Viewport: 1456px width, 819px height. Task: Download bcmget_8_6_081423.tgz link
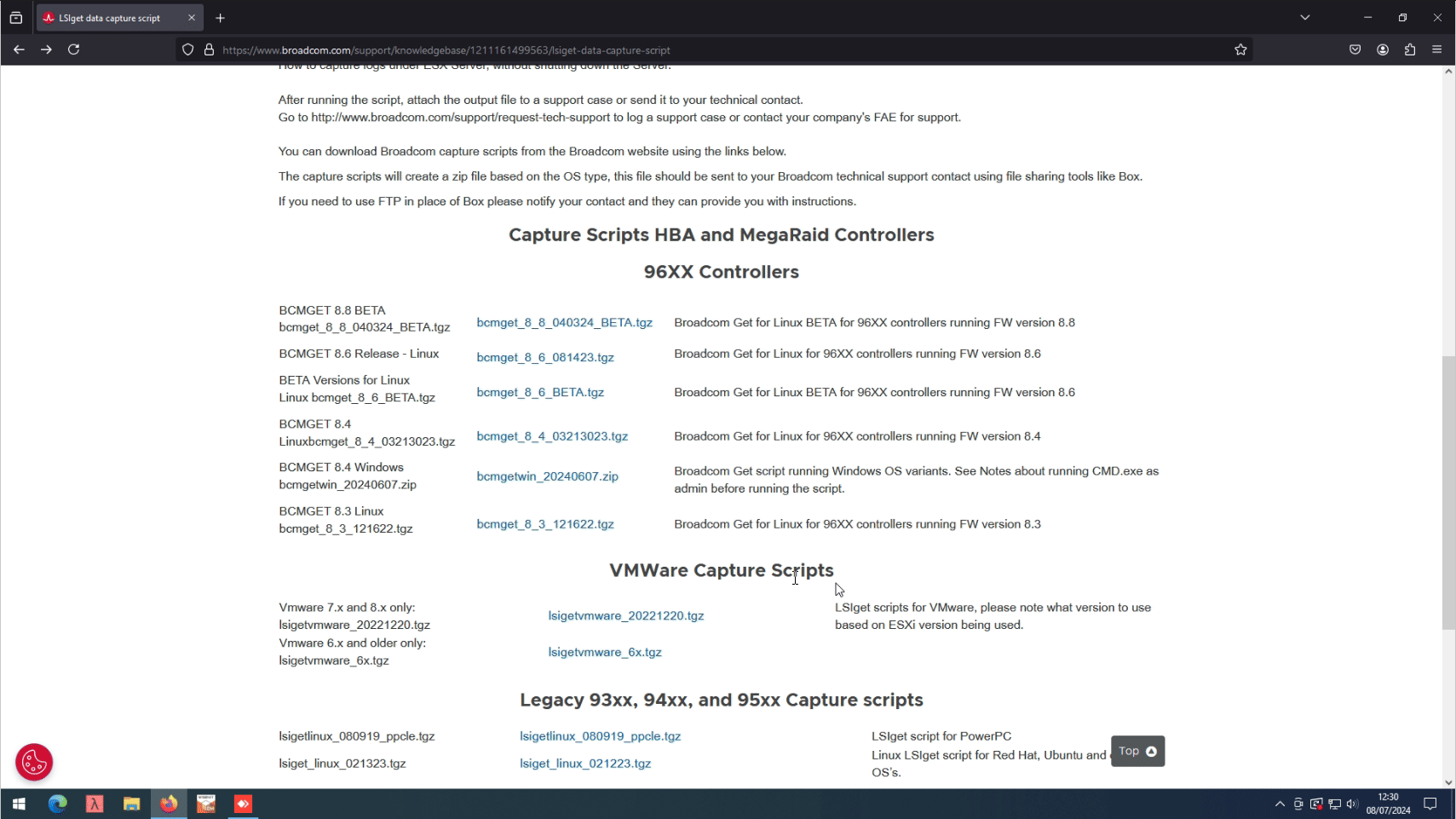[x=545, y=358]
